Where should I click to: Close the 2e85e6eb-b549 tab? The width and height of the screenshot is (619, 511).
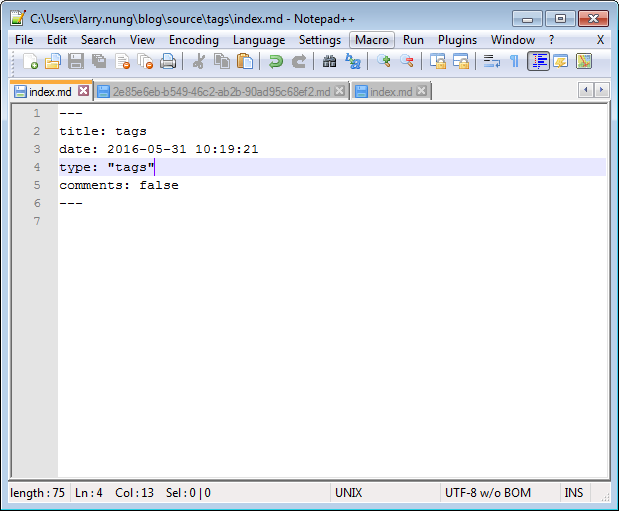[340, 91]
